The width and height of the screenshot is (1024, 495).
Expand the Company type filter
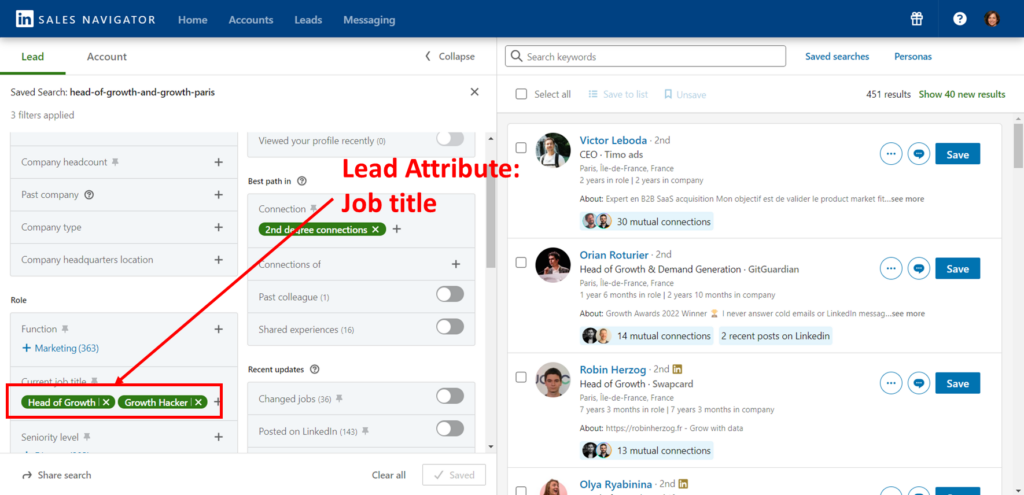coord(218,227)
